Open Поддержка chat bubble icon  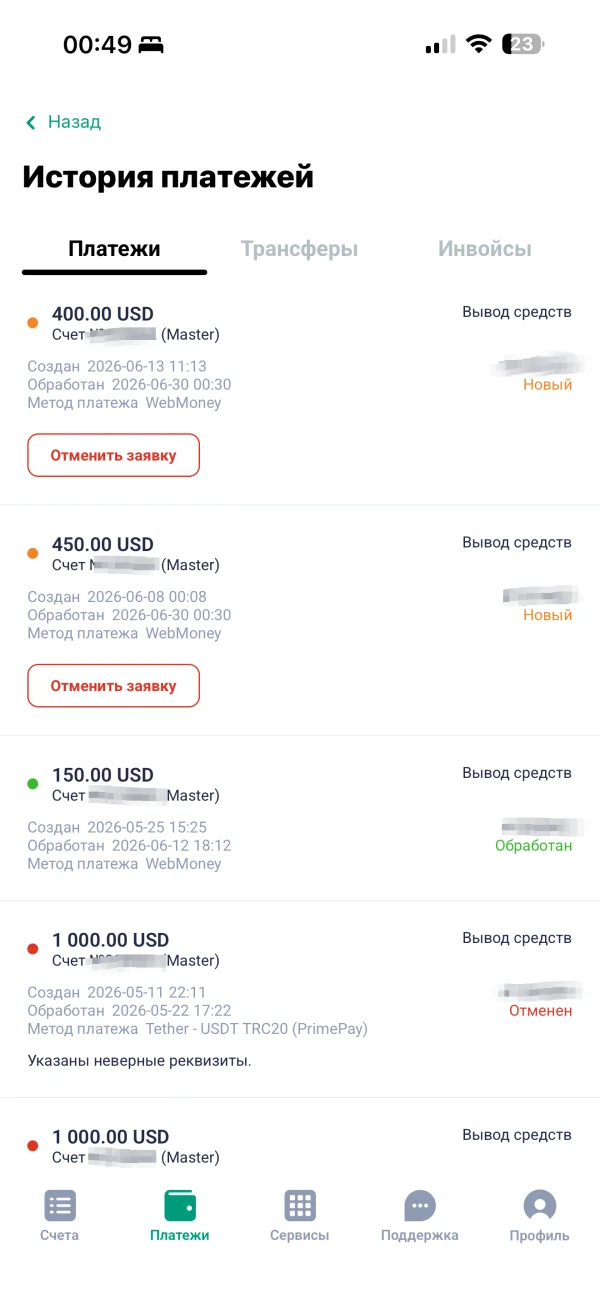[x=420, y=1205]
